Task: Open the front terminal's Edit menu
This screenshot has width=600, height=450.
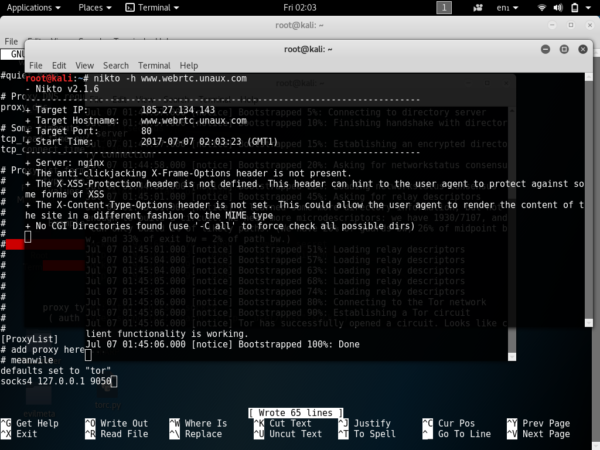Action: [60, 64]
